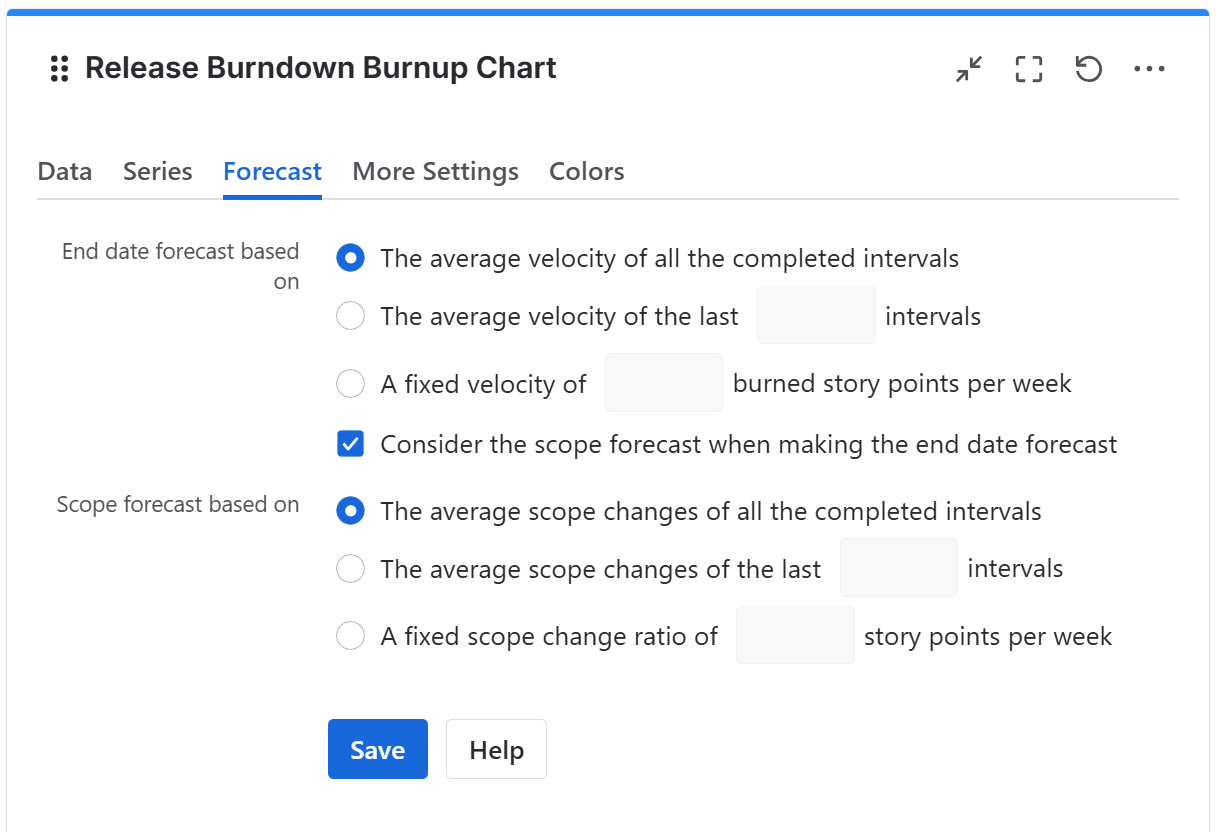1216x832 pixels.
Task: Disable considering scope forecast for end date
Action: click(x=350, y=443)
